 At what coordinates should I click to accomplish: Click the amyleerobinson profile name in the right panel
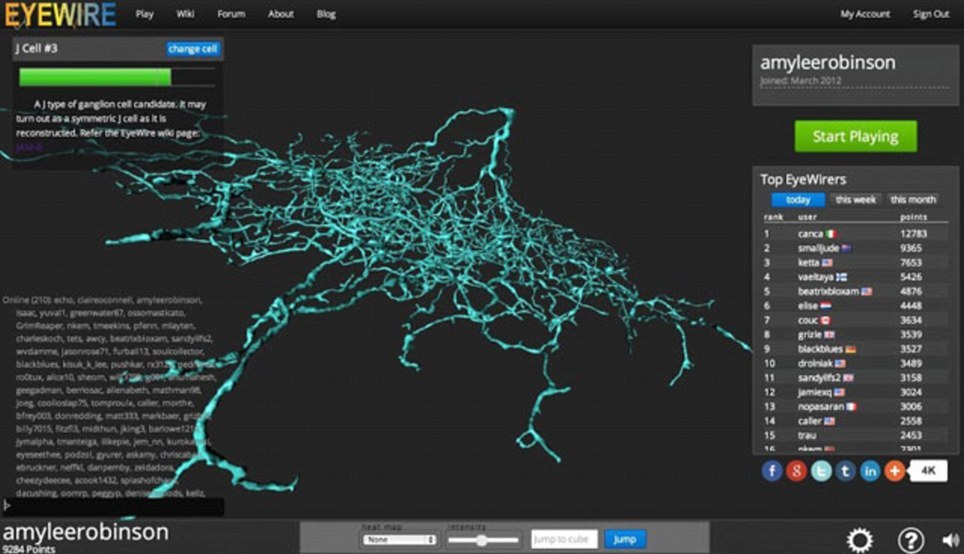coord(828,63)
